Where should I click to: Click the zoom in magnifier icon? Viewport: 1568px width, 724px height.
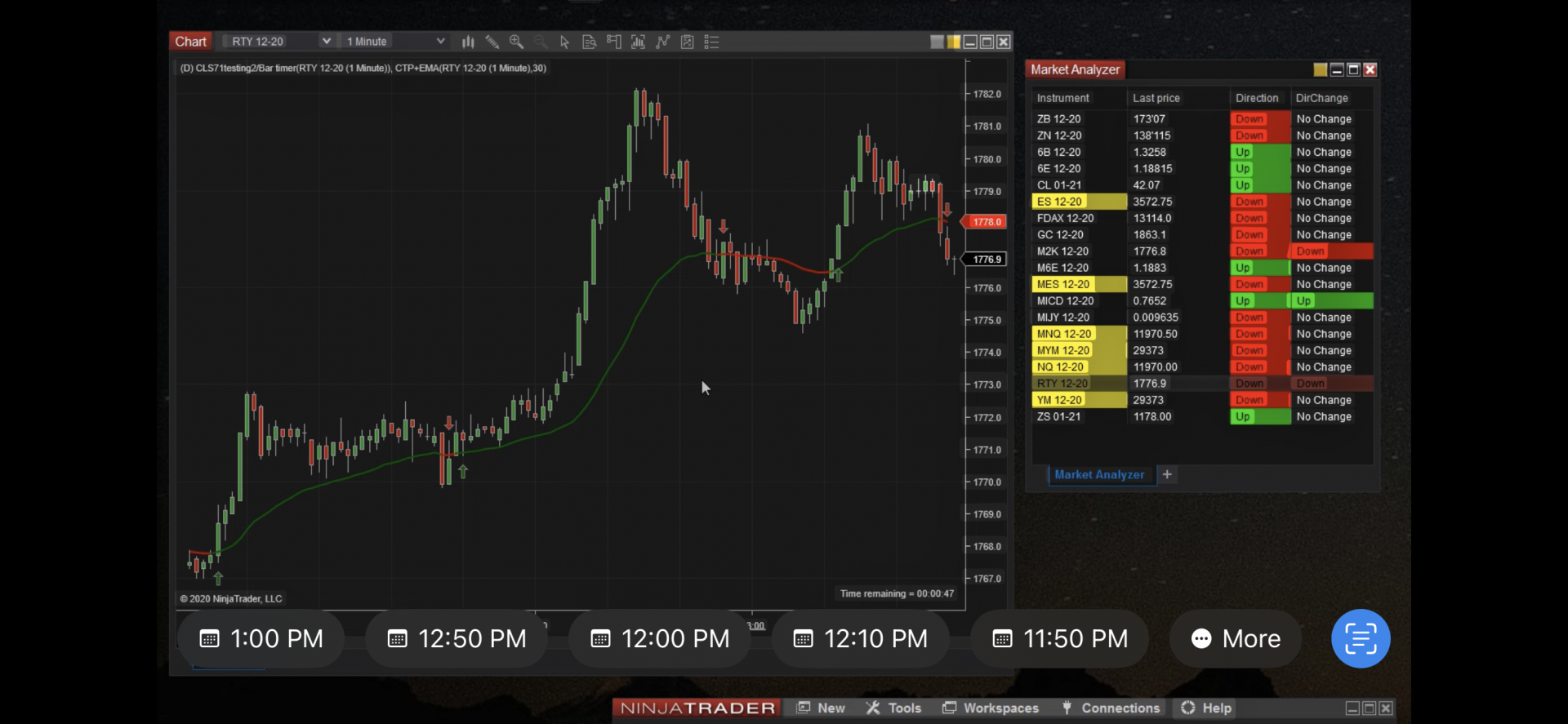point(516,42)
